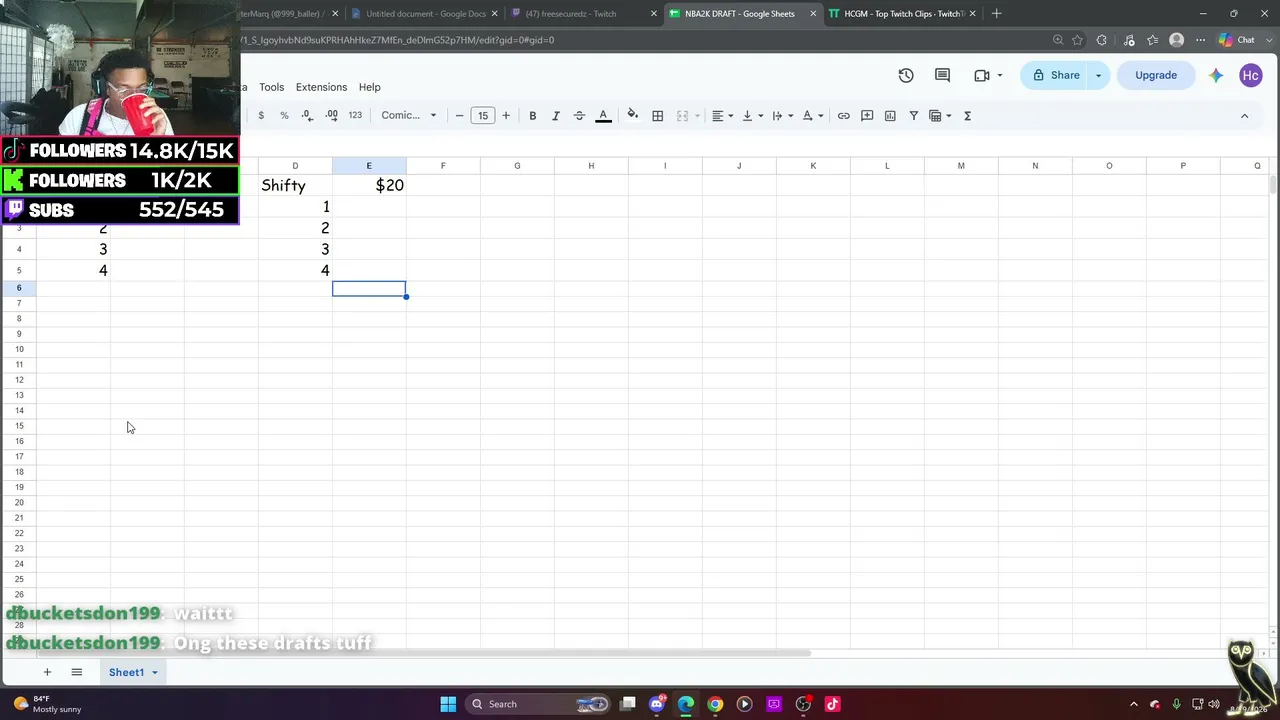
Task: Select row 10 header
Action: tap(19, 349)
